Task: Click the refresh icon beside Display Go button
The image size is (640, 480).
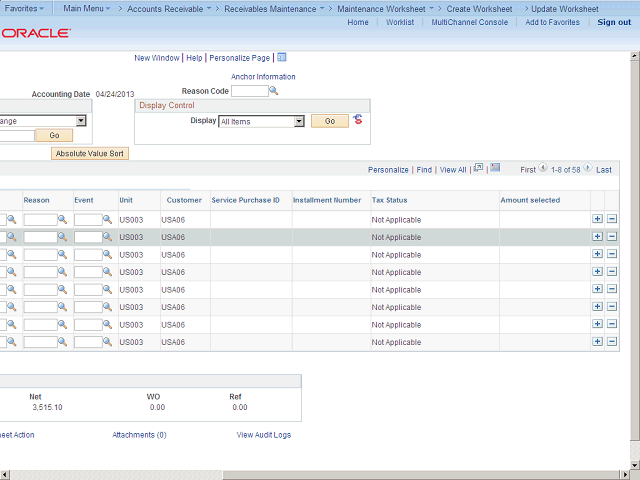Action: pos(358,120)
